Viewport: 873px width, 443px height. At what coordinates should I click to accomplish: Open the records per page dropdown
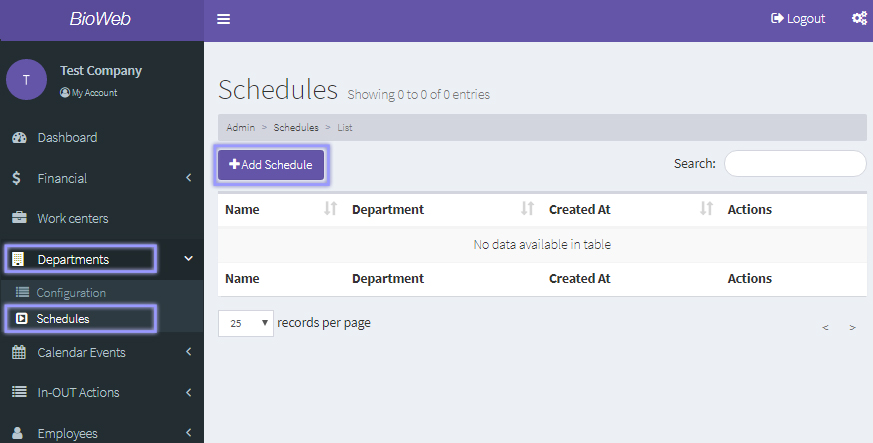[245, 323]
